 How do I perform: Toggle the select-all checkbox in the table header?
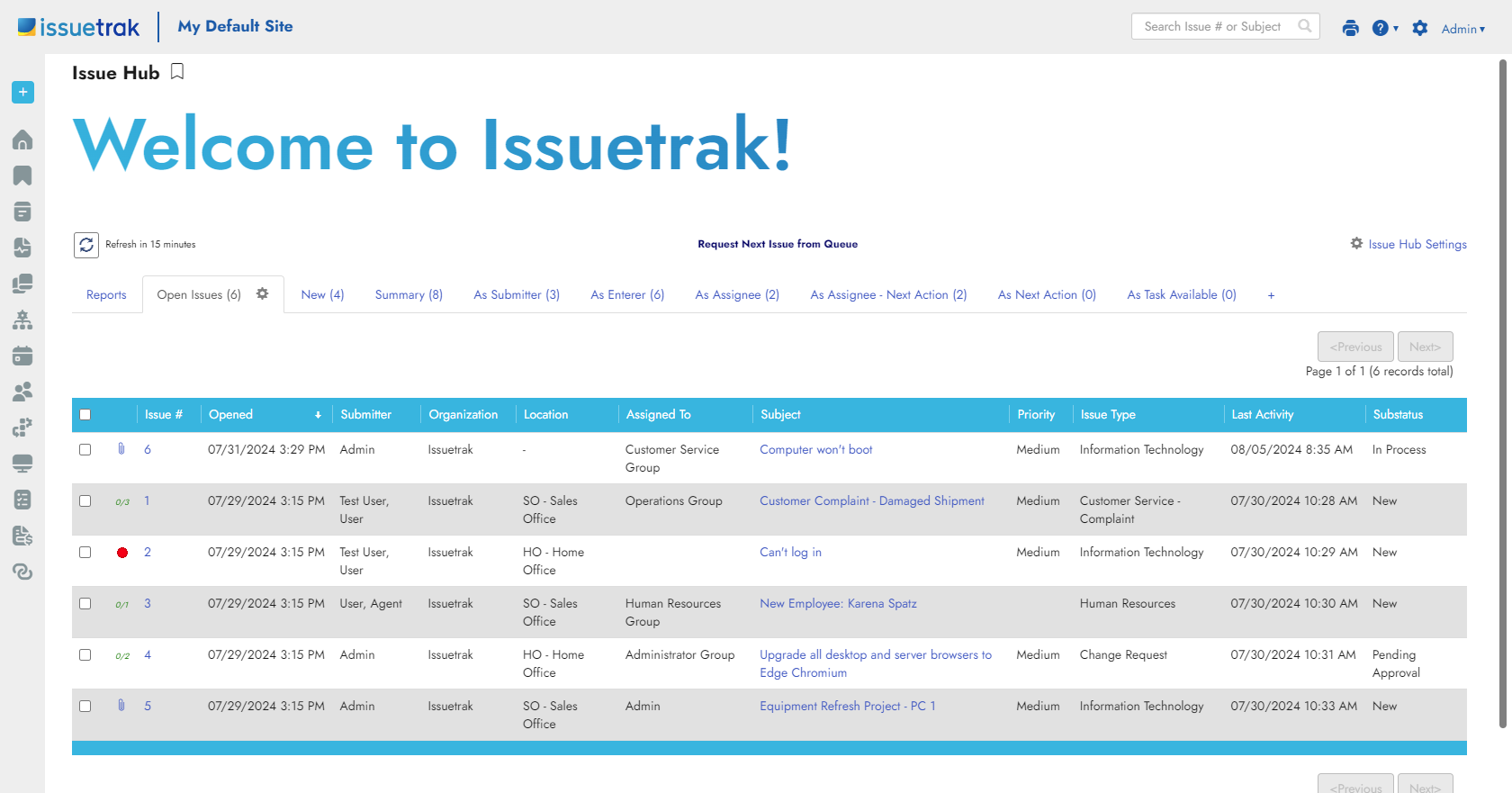coord(85,415)
